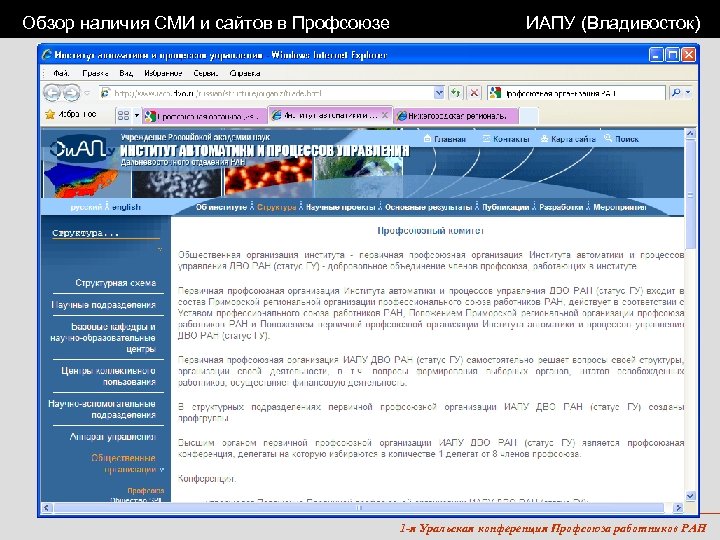
Task: Click the magnifier Search button
Action: pos(676,93)
